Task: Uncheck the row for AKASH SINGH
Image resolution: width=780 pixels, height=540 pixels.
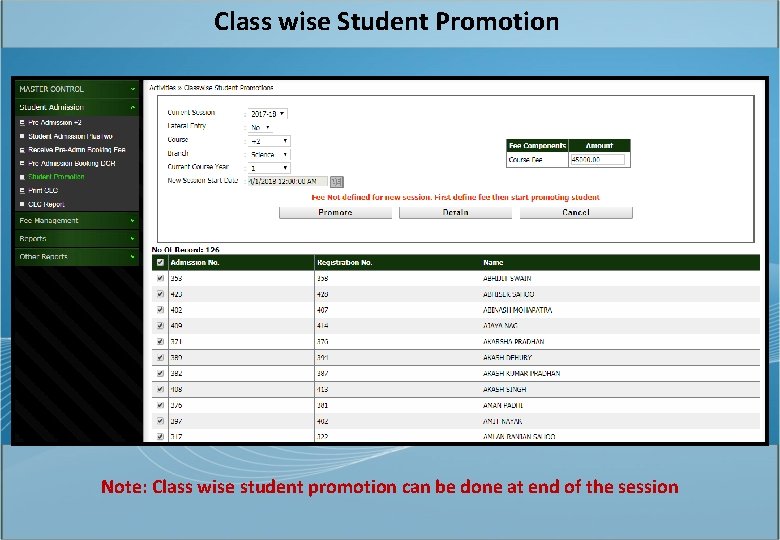Action: click(x=160, y=389)
